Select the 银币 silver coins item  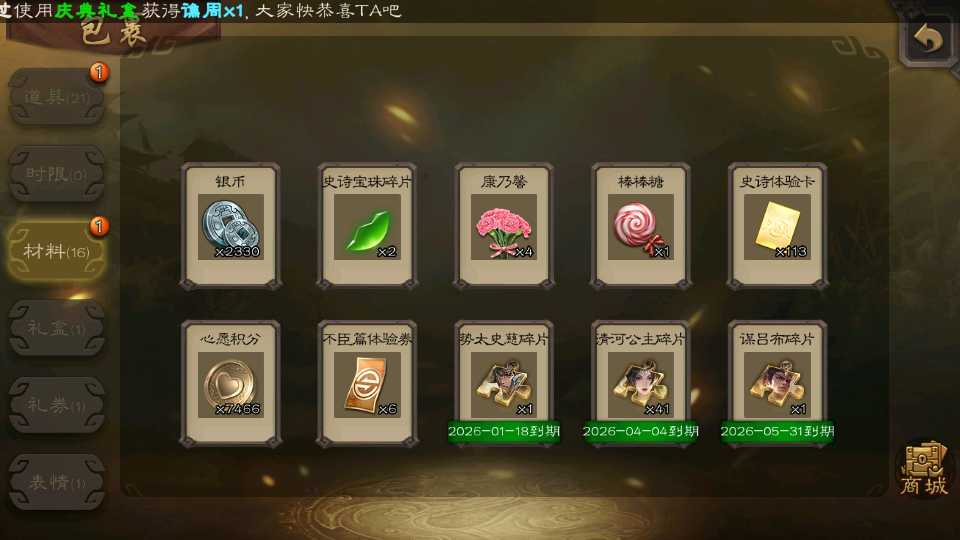(231, 225)
